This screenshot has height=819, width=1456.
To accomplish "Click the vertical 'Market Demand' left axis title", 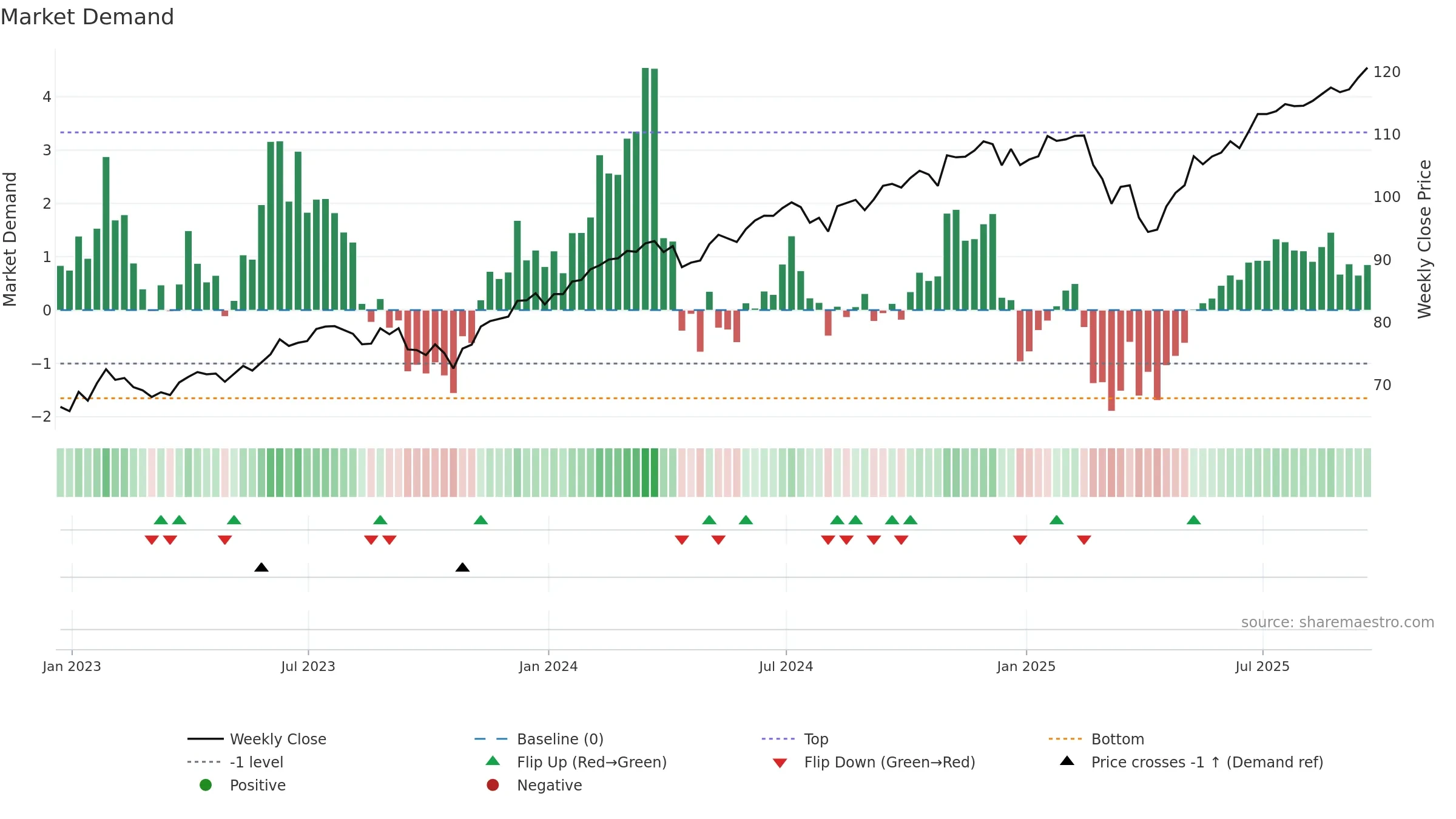I will tap(10, 239).
